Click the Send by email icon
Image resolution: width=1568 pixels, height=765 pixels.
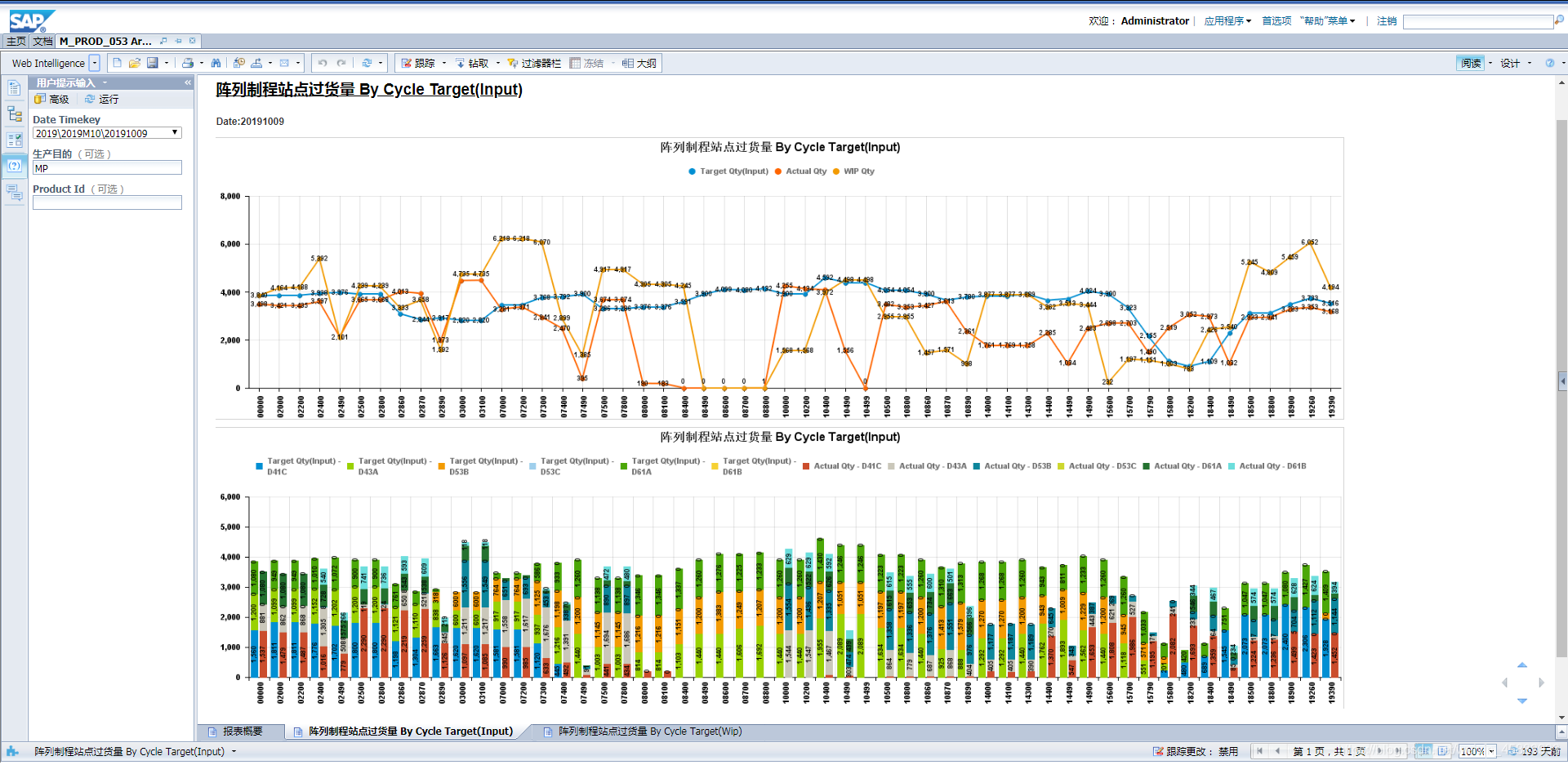(x=284, y=63)
